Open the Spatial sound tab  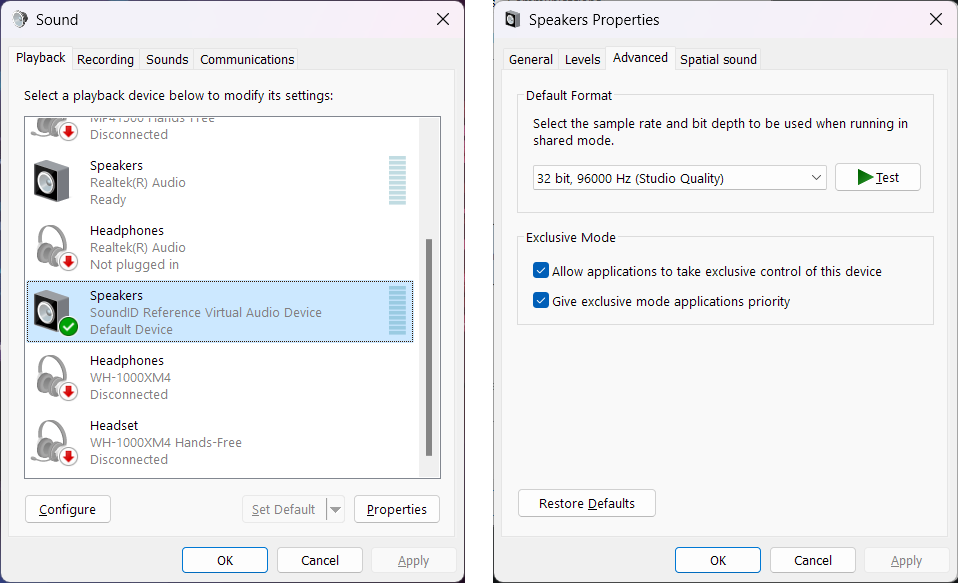tap(718, 59)
